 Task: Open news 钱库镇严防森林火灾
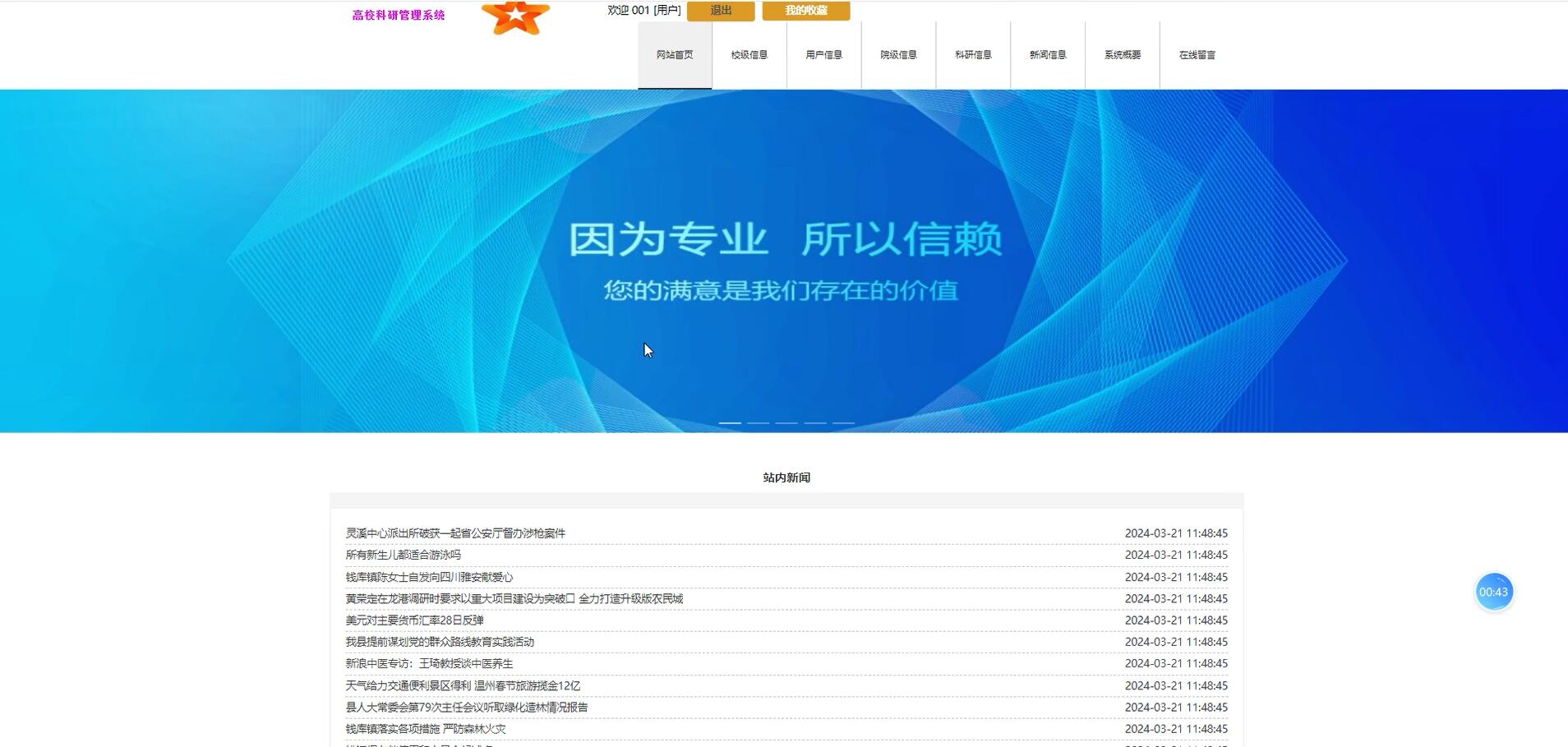(427, 728)
